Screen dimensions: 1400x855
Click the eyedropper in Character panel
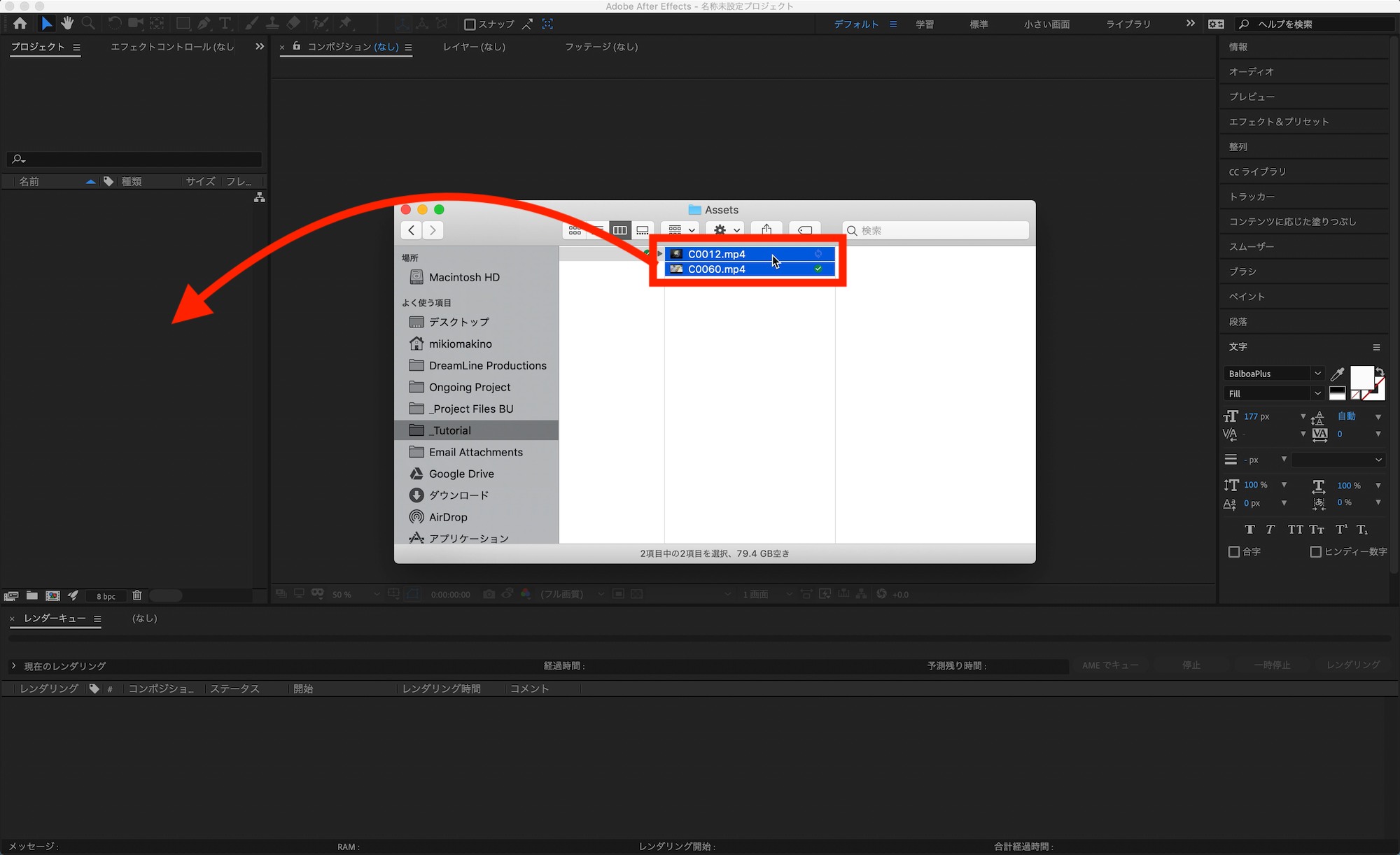[1337, 374]
